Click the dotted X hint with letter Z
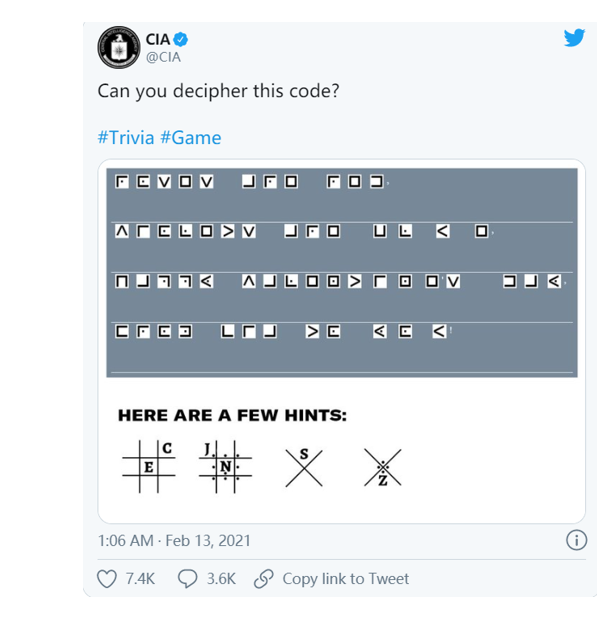Viewport: 597px width, 617px height. [x=383, y=467]
